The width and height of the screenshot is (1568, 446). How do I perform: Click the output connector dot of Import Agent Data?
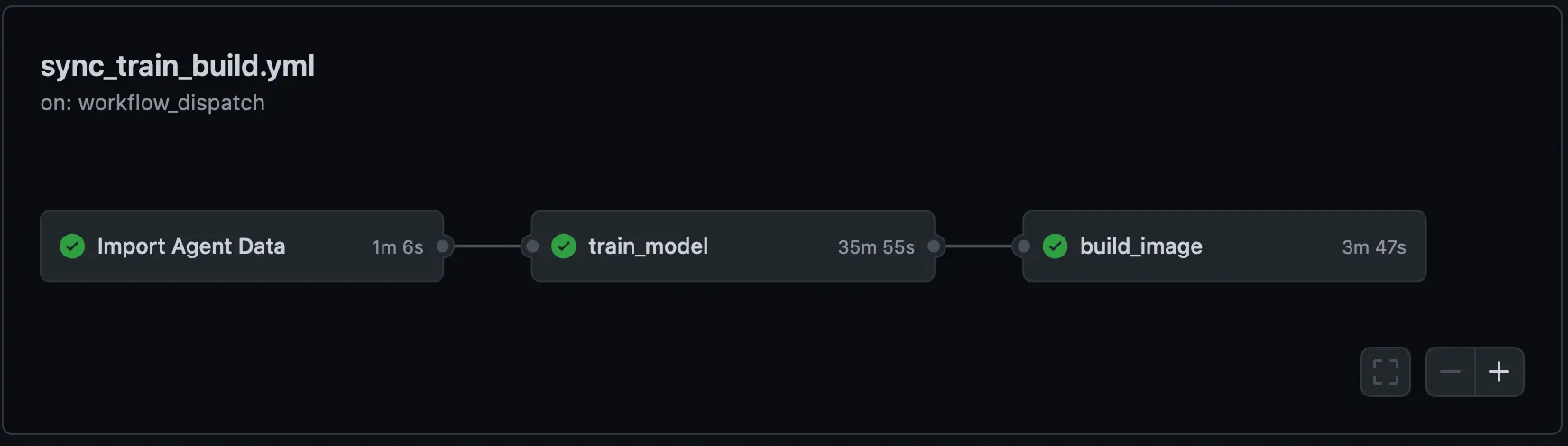click(443, 246)
